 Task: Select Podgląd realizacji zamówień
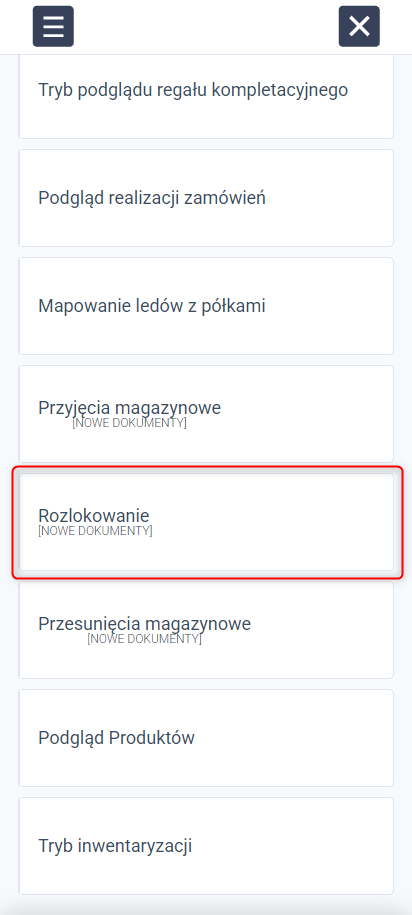coord(206,198)
